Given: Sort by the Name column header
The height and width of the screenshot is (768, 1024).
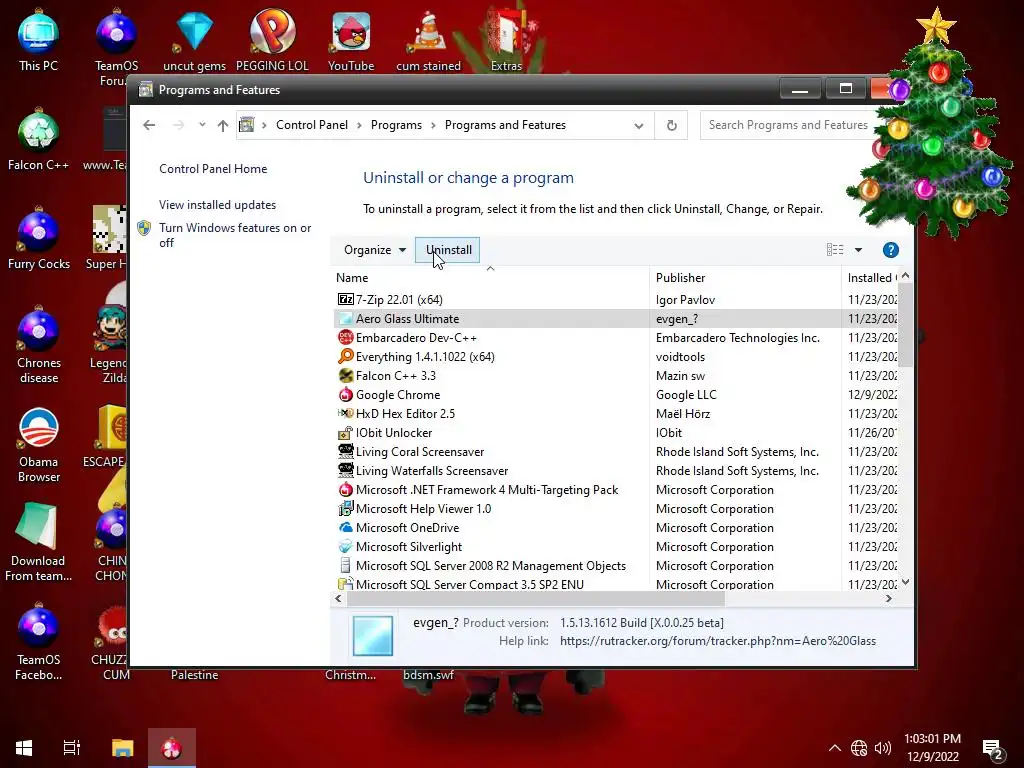Looking at the screenshot, I should coord(492,278).
